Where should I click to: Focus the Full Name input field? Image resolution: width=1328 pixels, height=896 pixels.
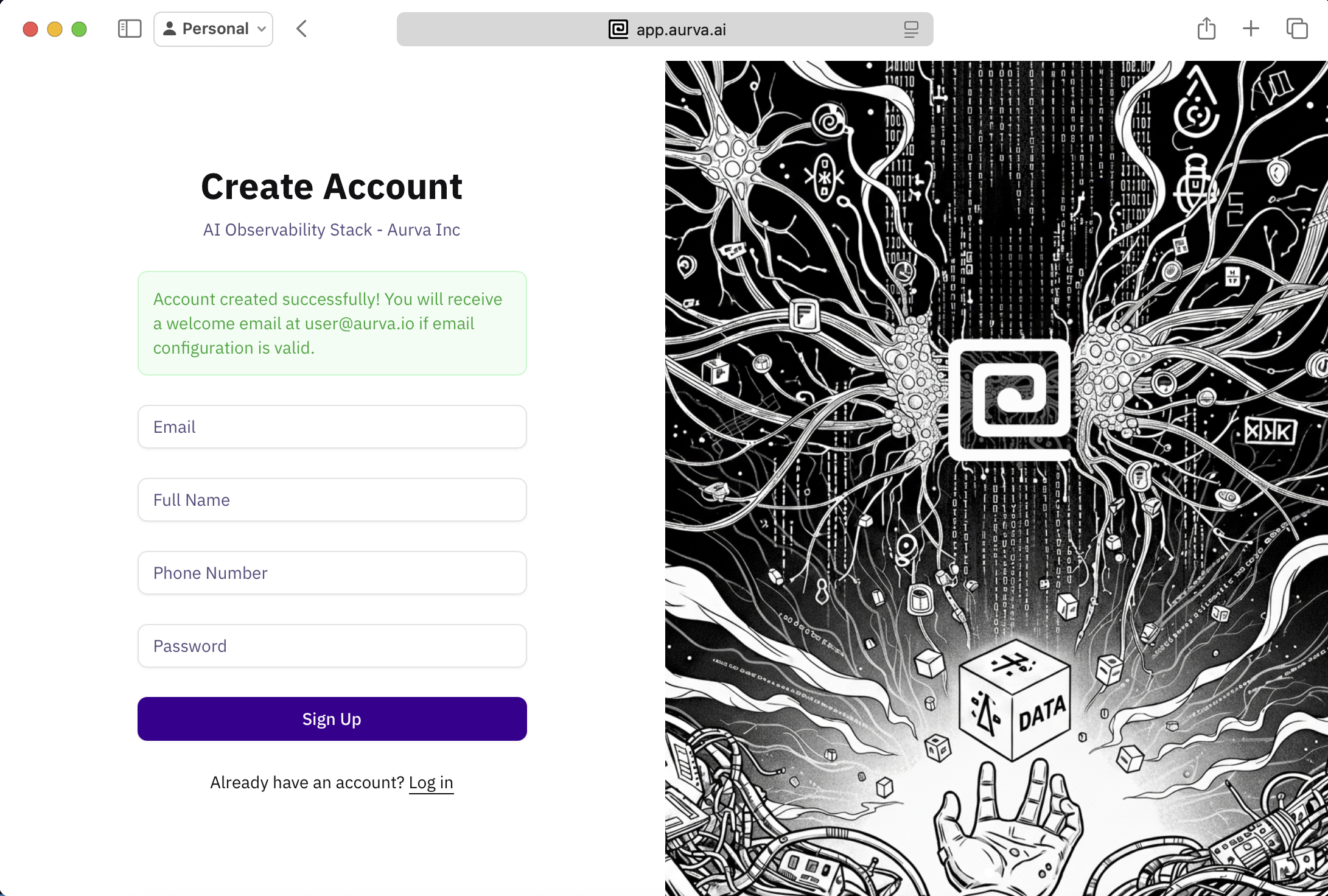[x=332, y=500]
